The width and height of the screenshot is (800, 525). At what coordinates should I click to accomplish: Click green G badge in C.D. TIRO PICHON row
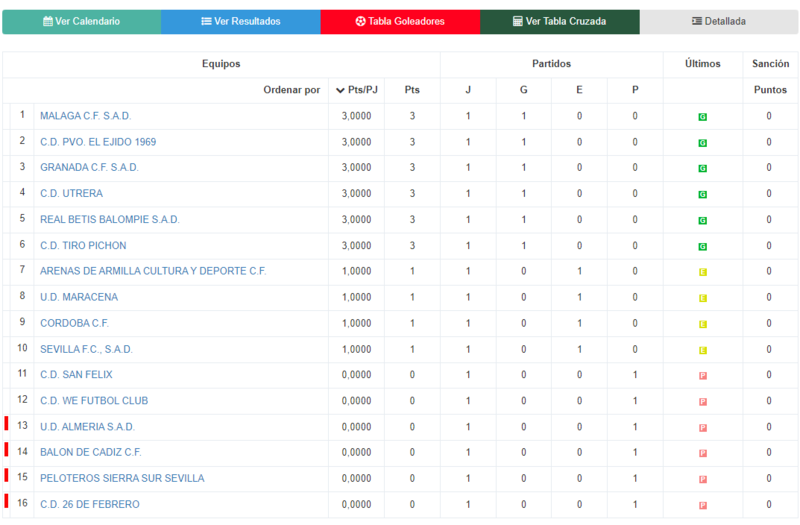coord(703,247)
